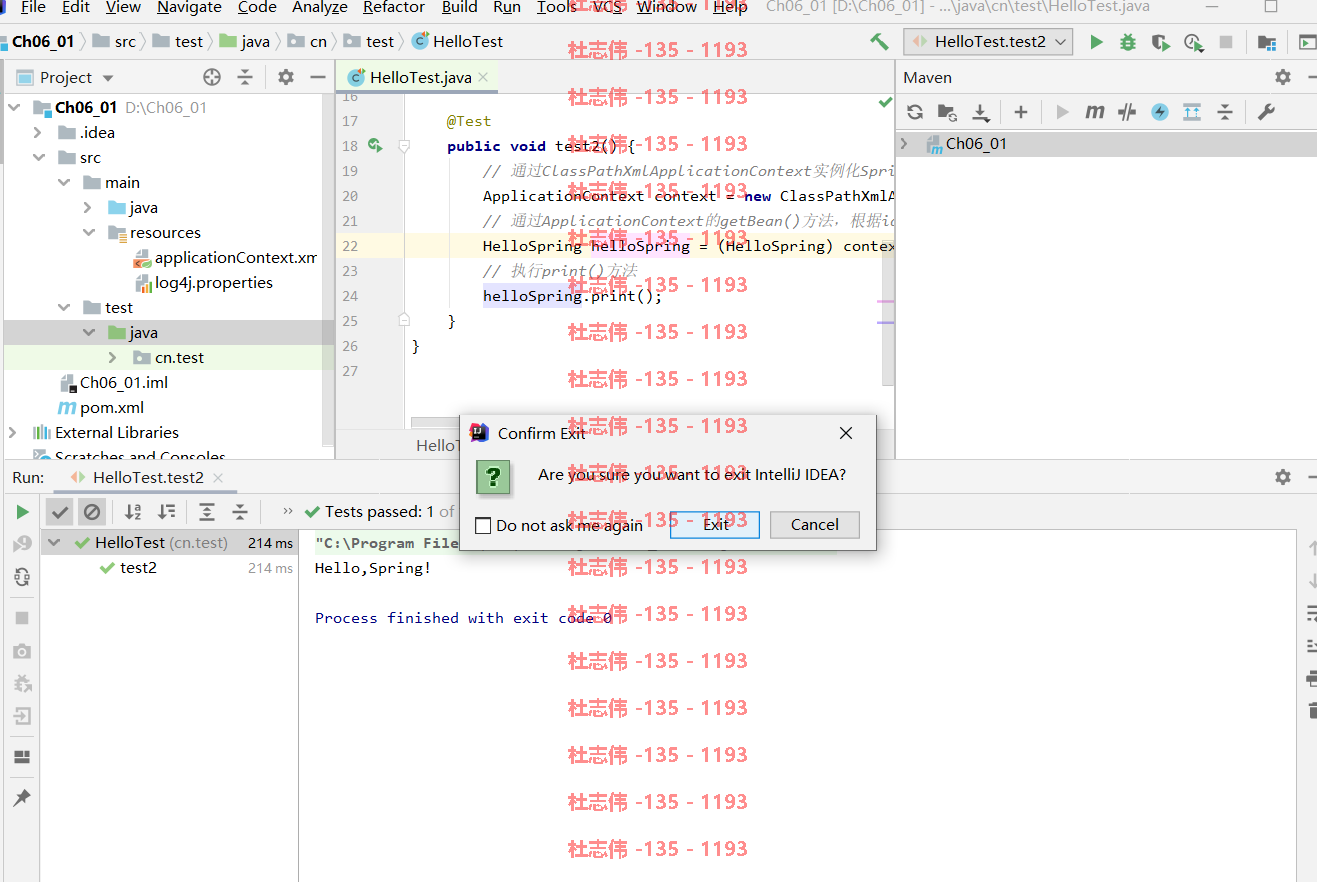Click the run gutter icon beside line 18
The height and width of the screenshot is (882, 1317).
click(x=375, y=146)
